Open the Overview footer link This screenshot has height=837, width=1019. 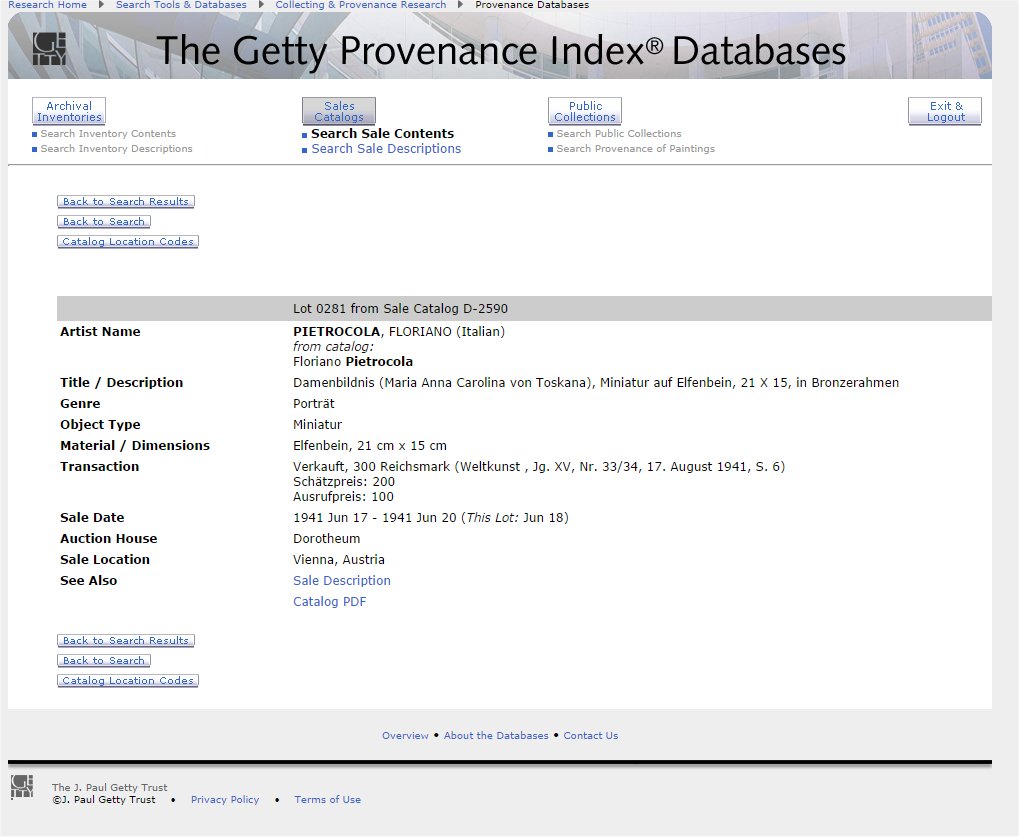click(x=406, y=736)
